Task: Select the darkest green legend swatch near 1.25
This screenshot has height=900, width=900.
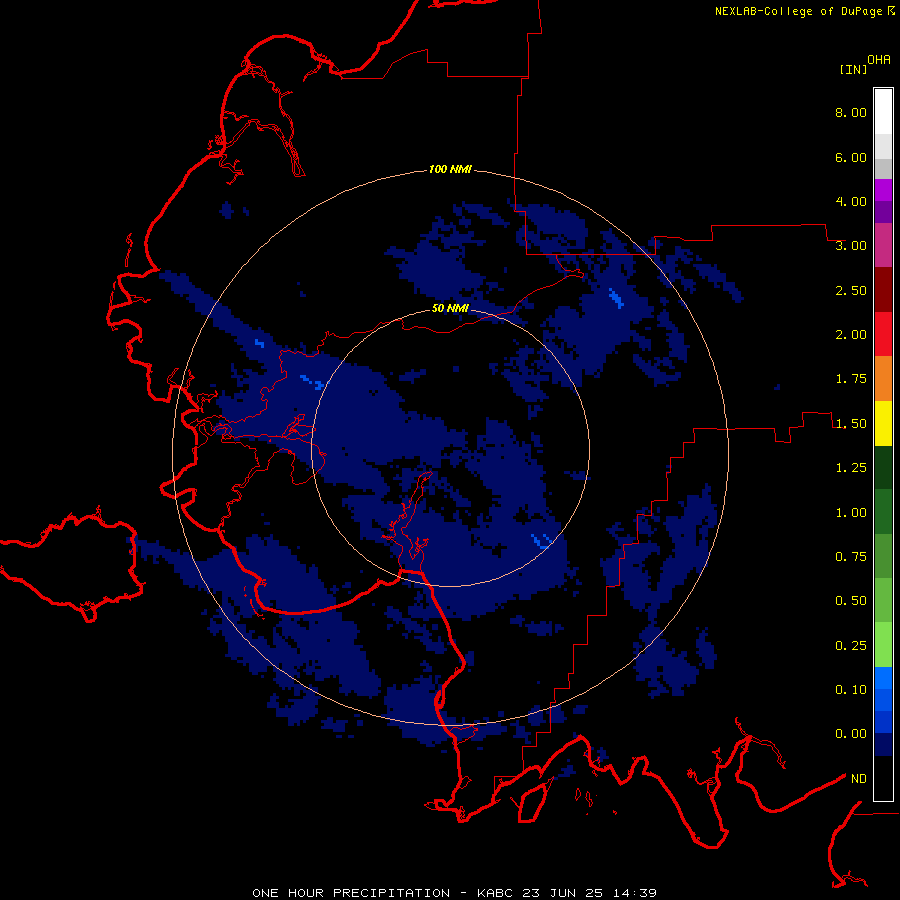Action: point(883,467)
